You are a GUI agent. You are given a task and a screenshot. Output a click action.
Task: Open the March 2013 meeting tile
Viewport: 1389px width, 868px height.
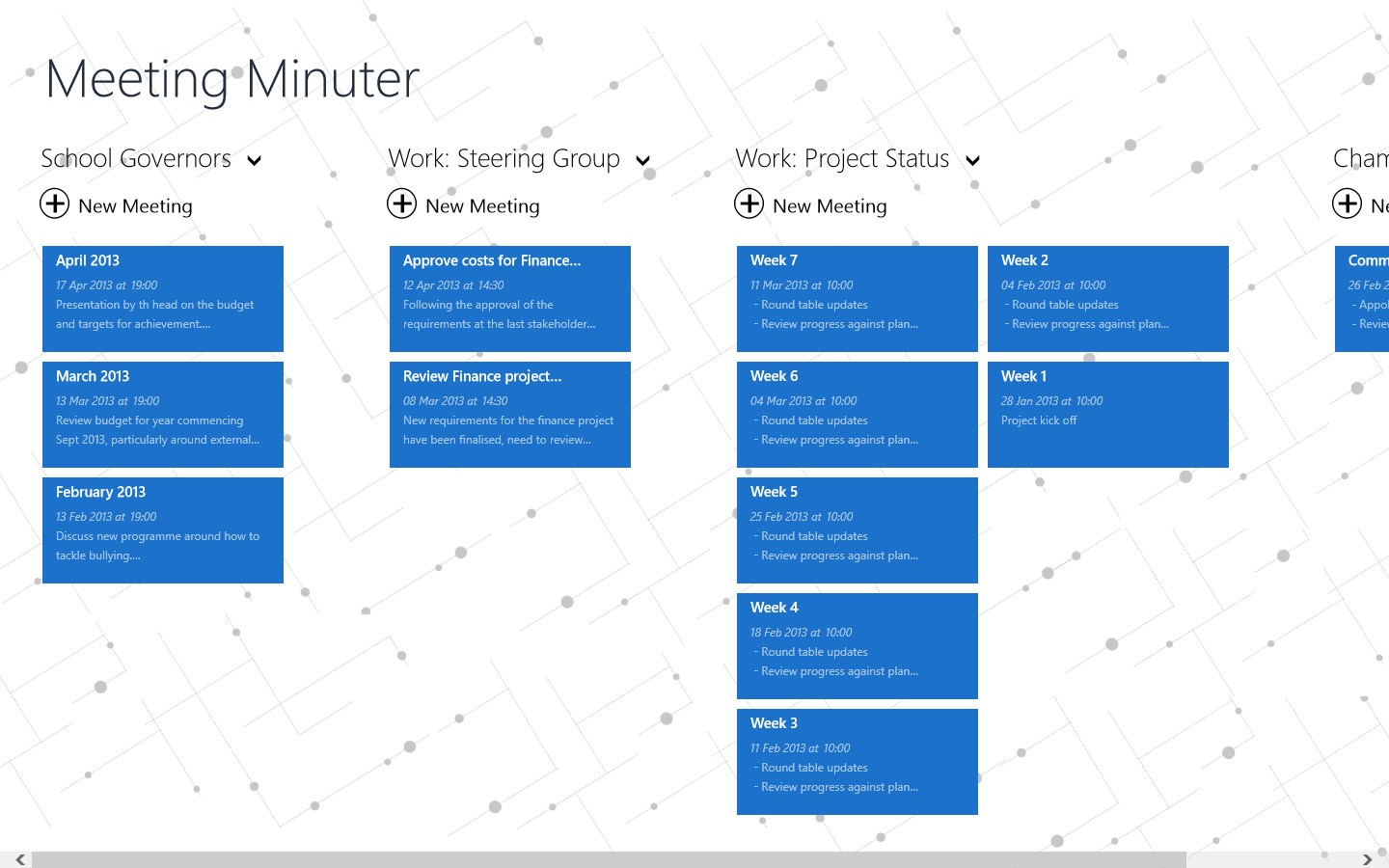[x=163, y=415]
